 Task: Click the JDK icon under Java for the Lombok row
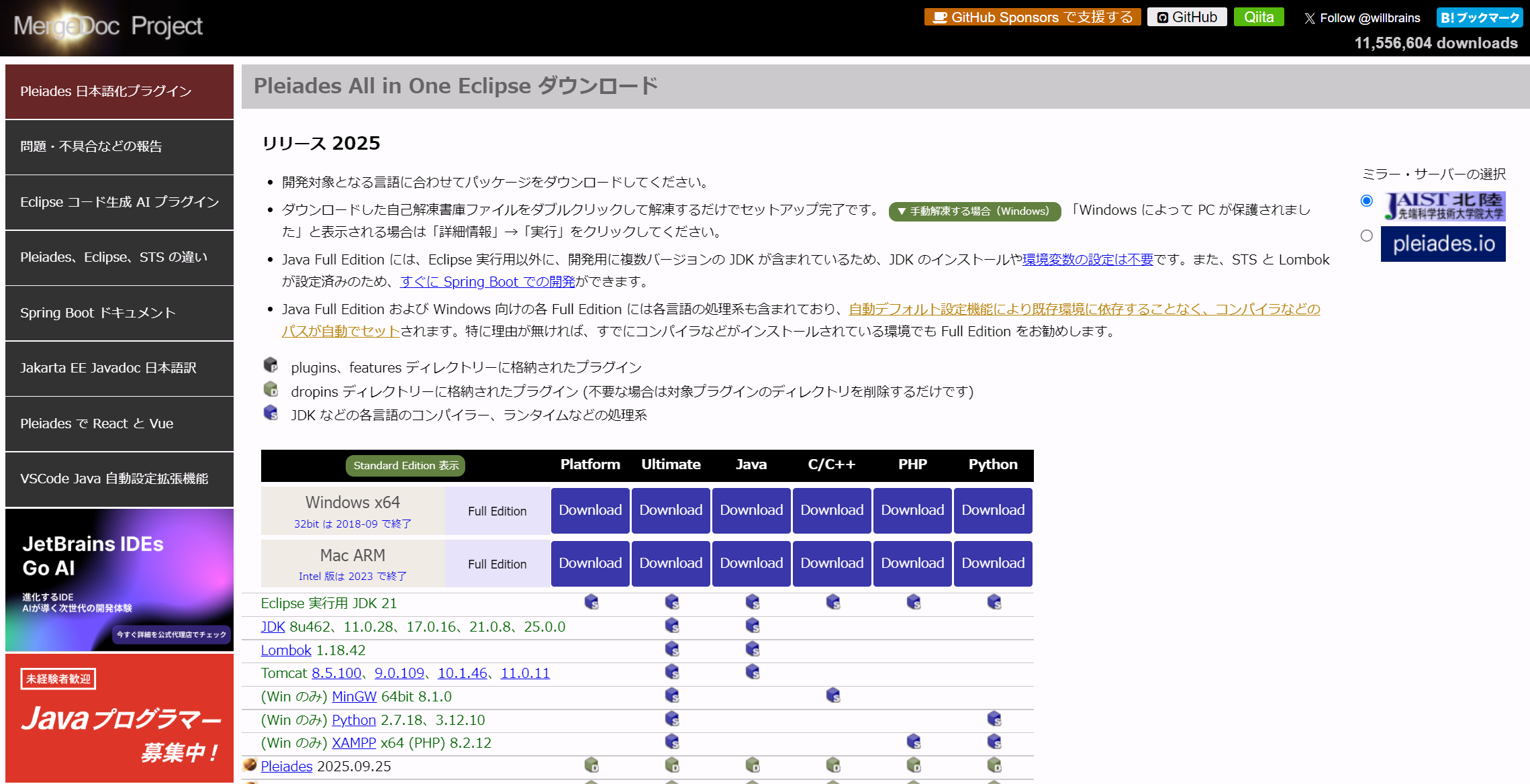[x=753, y=649]
